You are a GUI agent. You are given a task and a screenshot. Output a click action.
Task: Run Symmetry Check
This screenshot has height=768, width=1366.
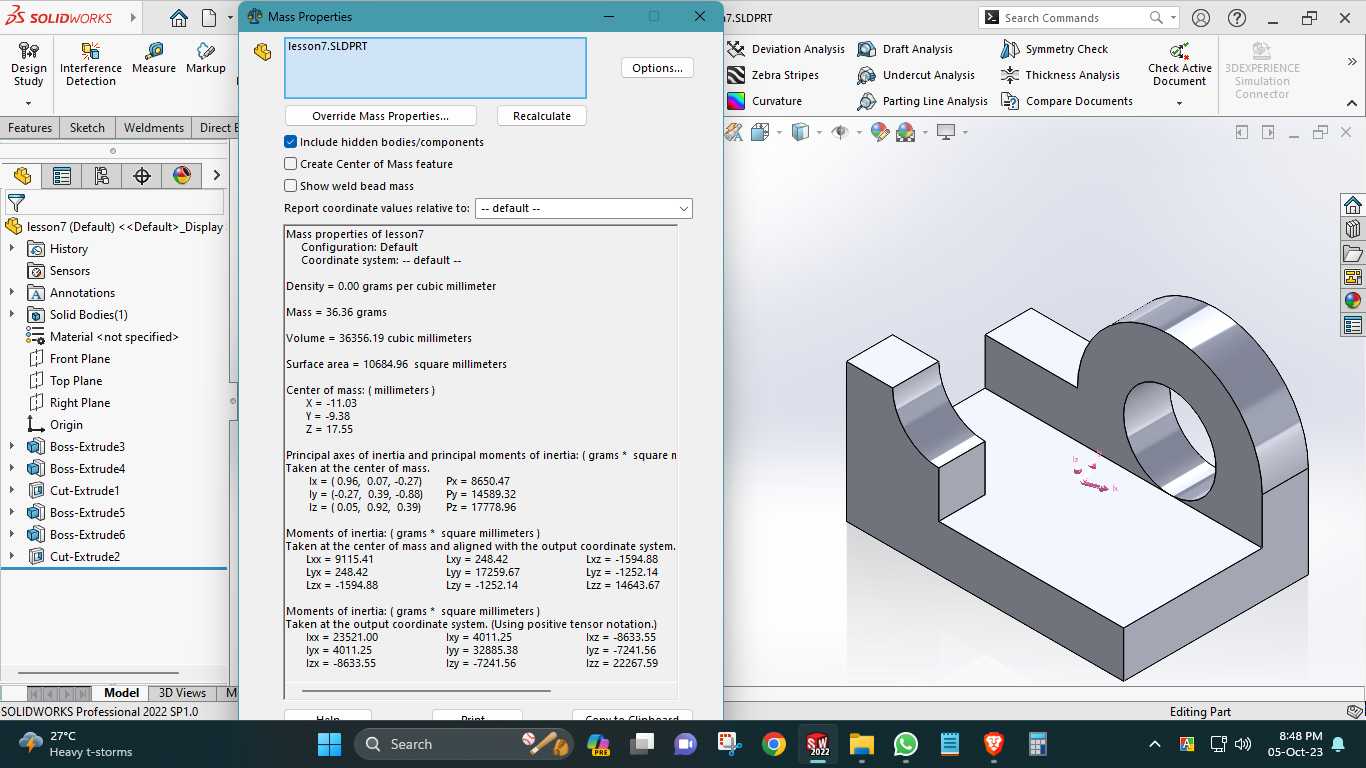(1054, 49)
